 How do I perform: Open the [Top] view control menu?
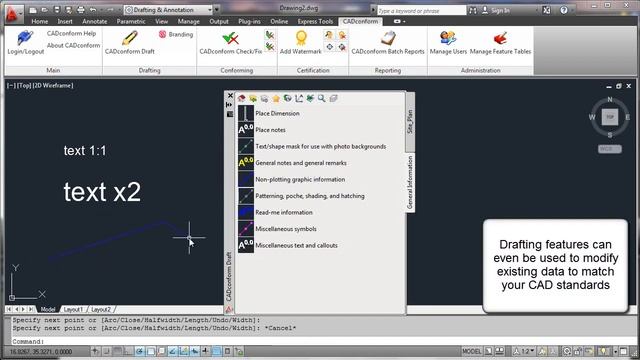[24, 85]
